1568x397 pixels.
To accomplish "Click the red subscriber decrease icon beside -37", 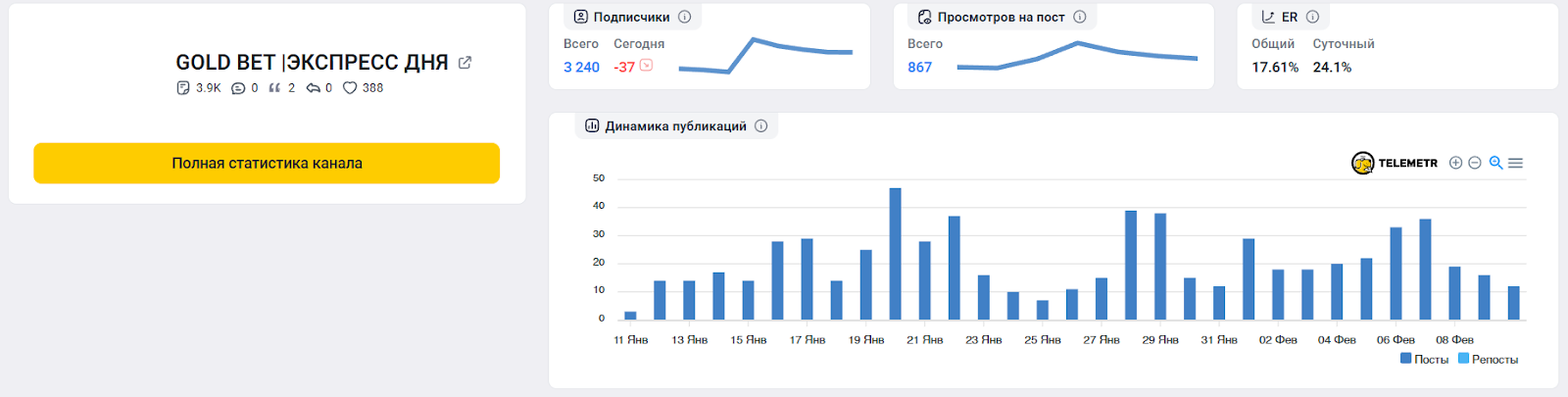I will click(x=646, y=66).
